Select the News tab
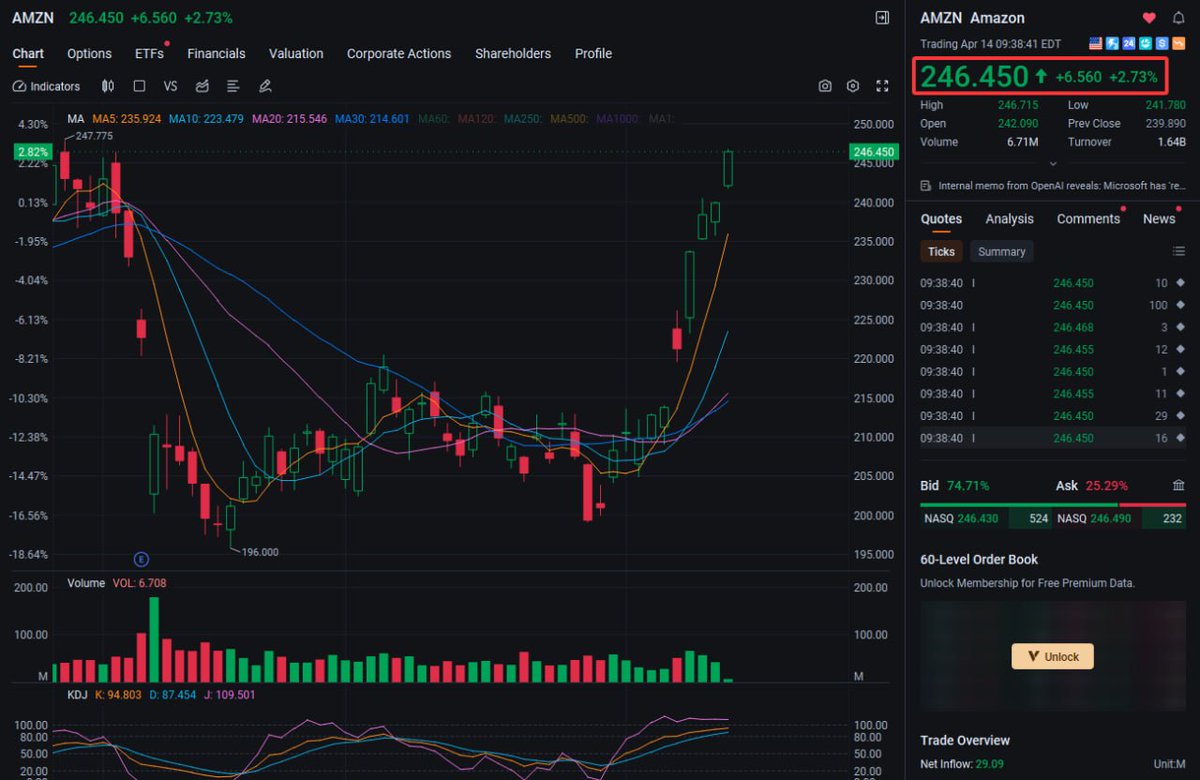Screen dimensions: 1200x780 click(x=1159, y=219)
